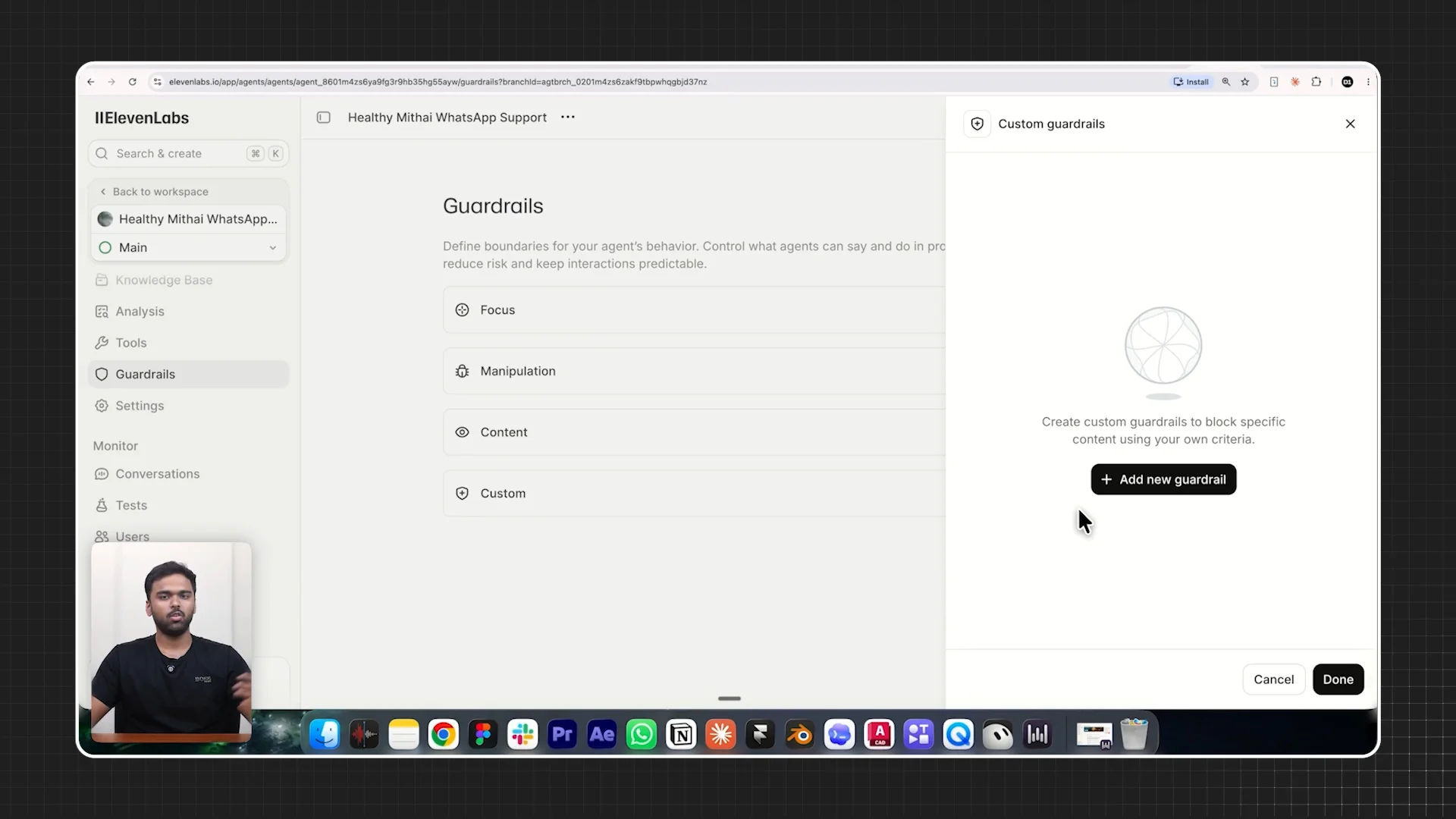Viewport: 1456px width, 819px height.
Task: Click Add new guardrail button
Action: (1163, 479)
